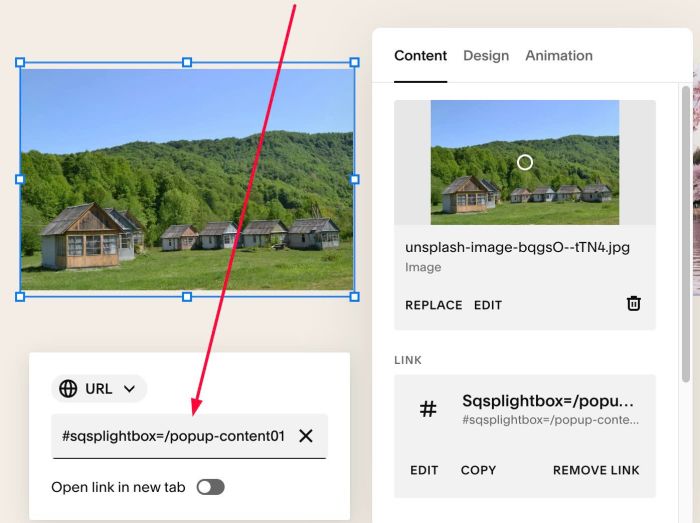Click the gray #sqsplightbox=/popup-conte... subtitle
The width and height of the screenshot is (700, 523).
550,420
